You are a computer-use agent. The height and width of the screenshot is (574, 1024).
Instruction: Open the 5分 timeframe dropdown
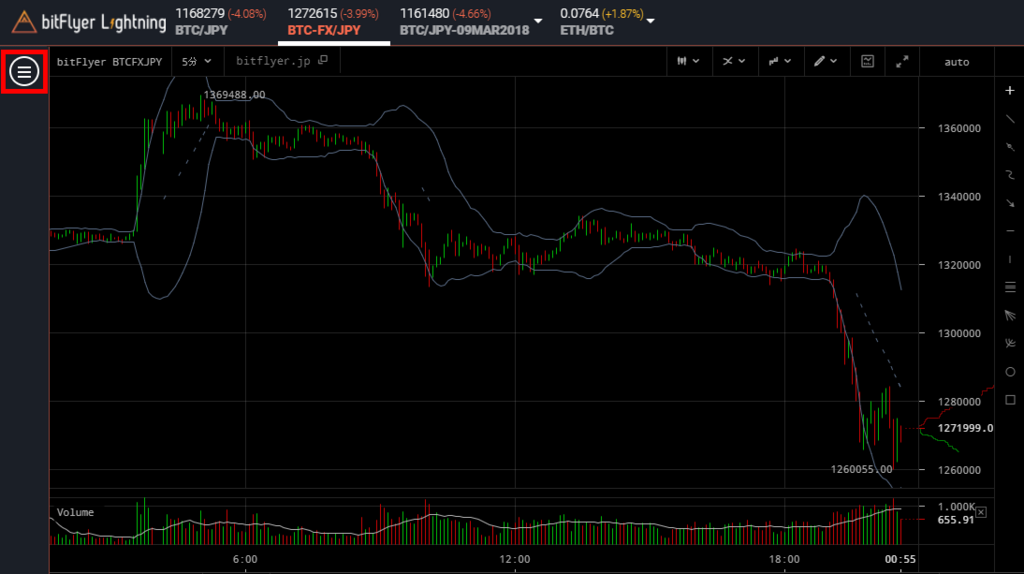(x=197, y=61)
